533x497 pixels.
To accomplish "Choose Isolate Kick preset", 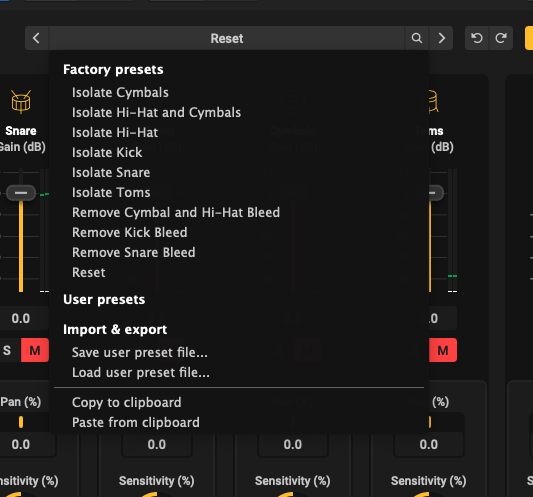I will tap(107, 152).
